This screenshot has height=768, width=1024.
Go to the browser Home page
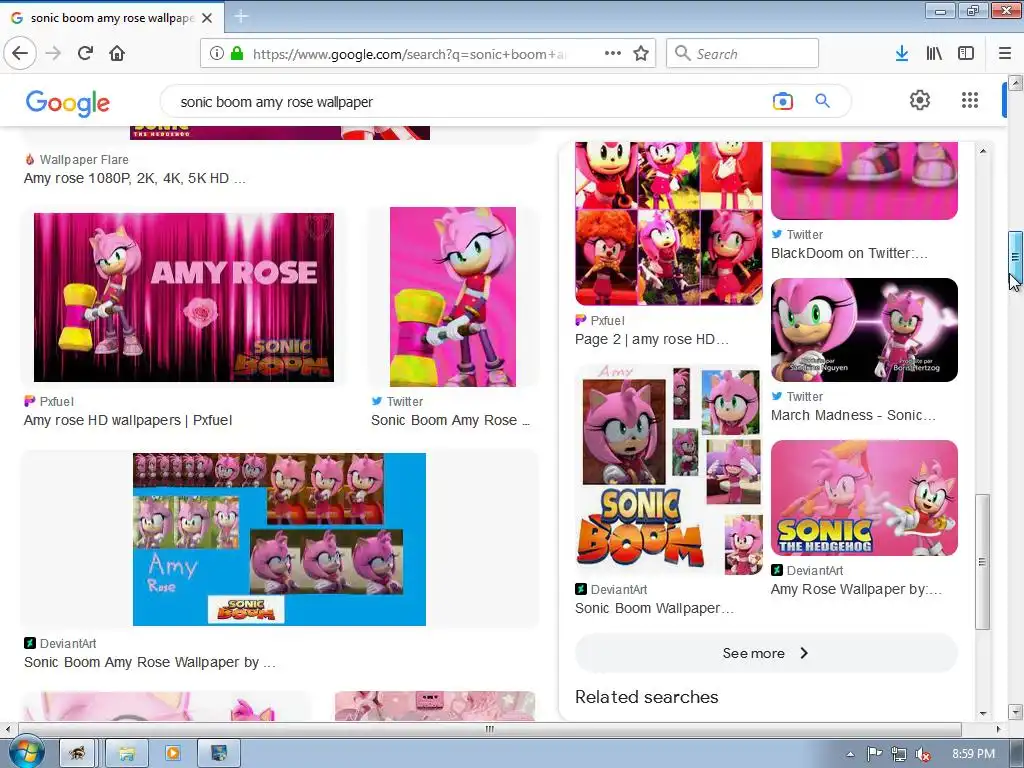[x=117, y=53]
